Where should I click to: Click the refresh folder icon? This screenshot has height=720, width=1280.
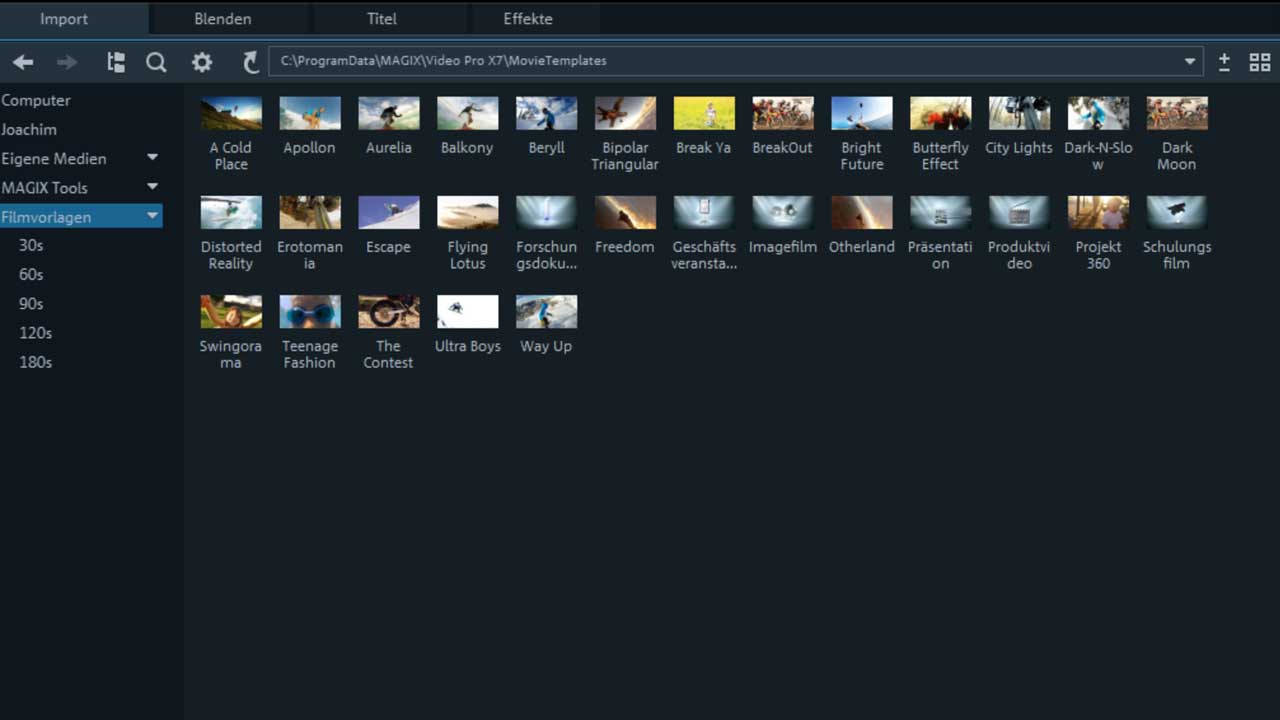[x=250, y=62]
